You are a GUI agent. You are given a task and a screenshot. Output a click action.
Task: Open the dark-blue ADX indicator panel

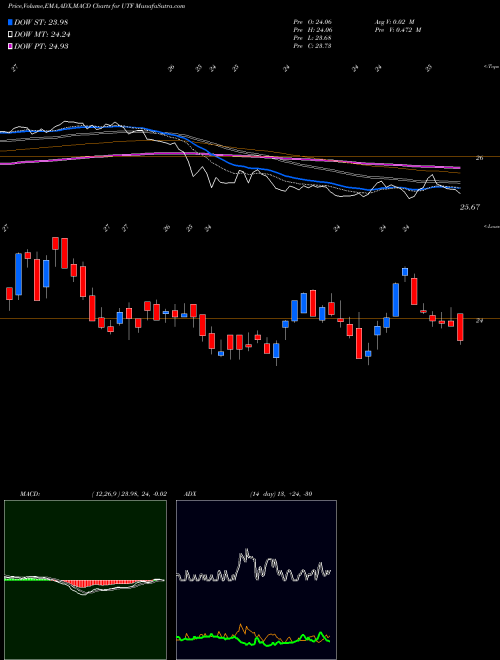[256, 580]
